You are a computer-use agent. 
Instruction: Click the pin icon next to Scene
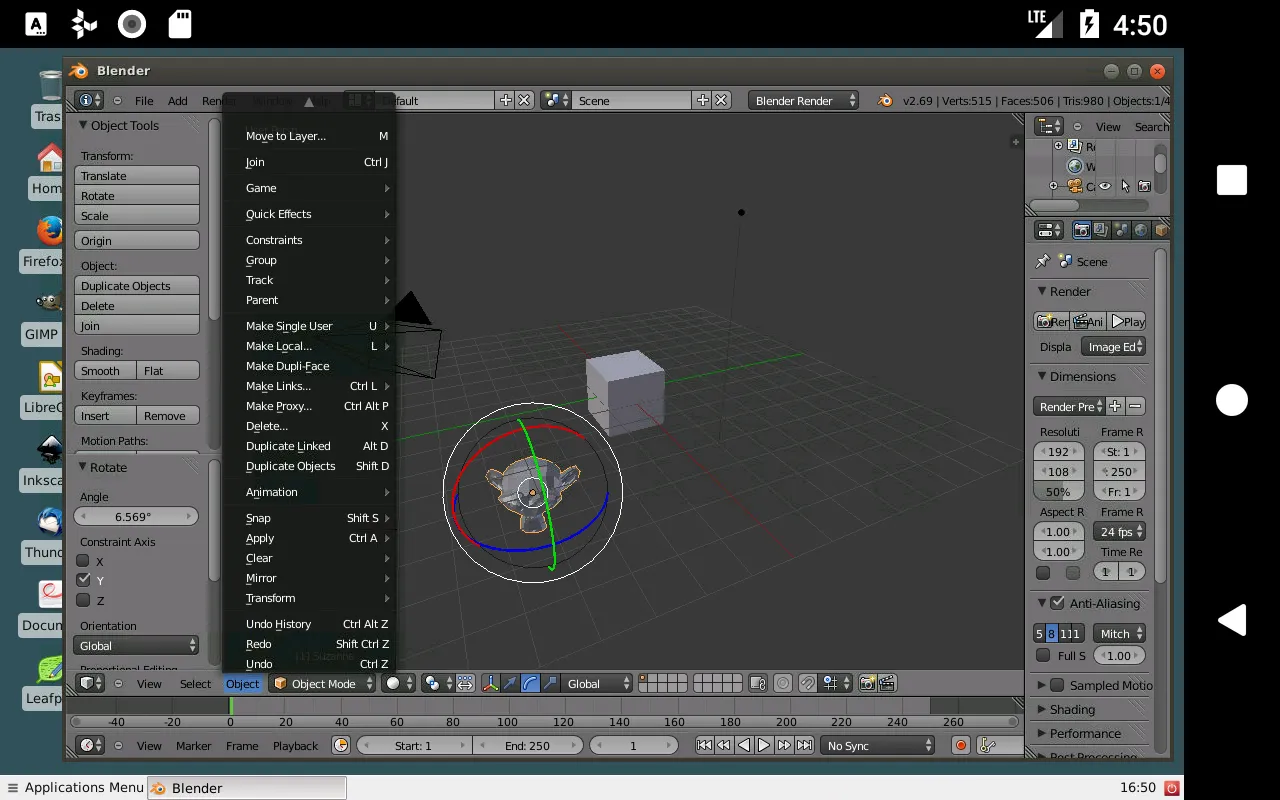tap(1043, 261)
